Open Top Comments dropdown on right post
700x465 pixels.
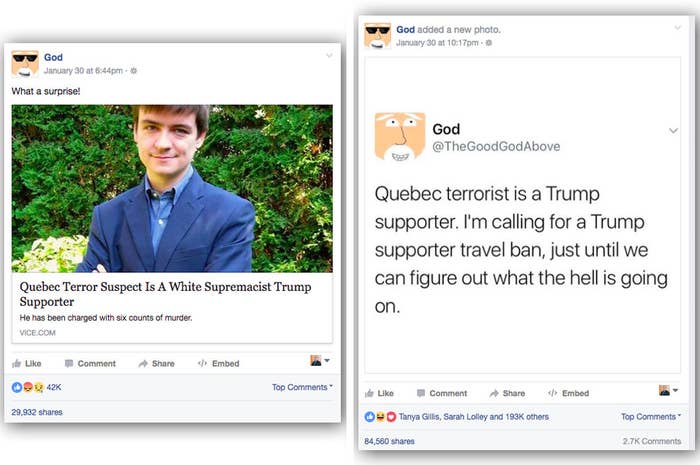651,416
